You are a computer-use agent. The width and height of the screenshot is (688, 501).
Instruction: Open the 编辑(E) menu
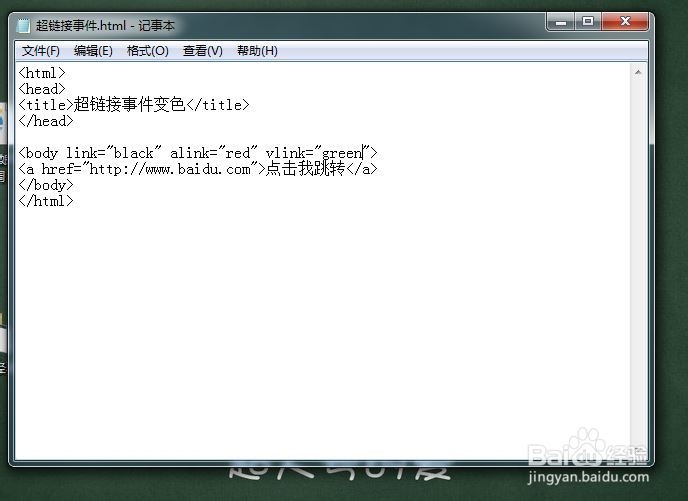(x=93, y=51)
